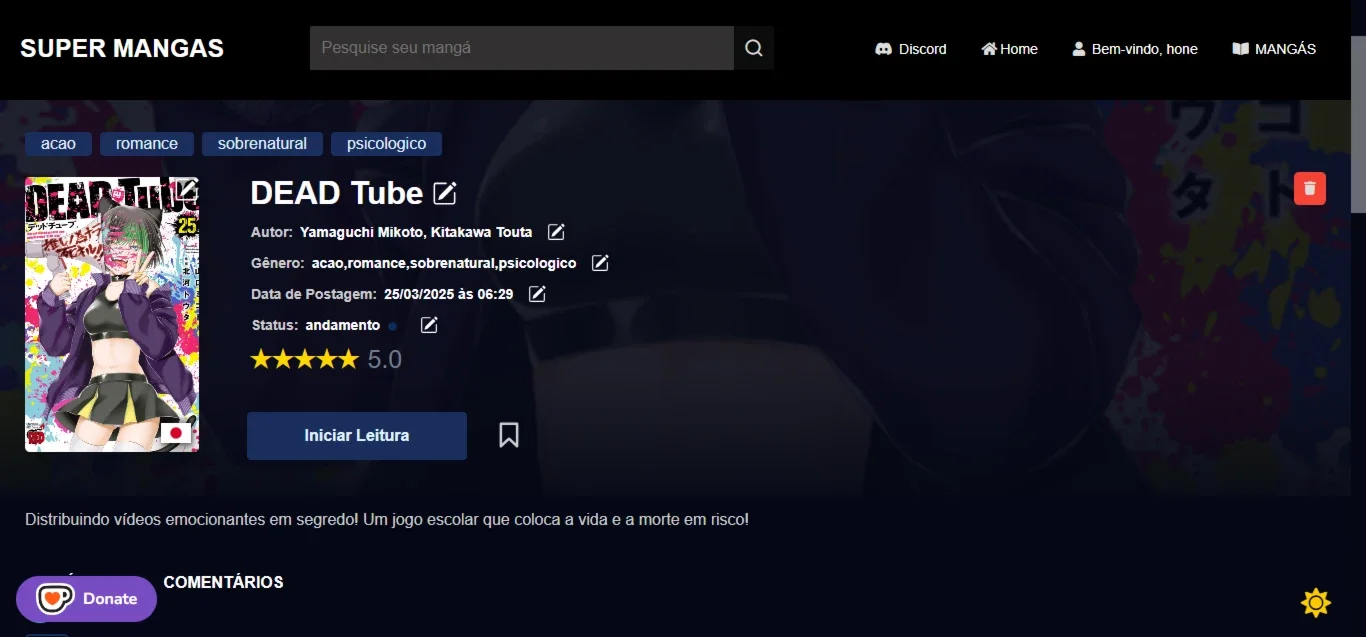The height and width of the screenshot is (637, 1366).
Task: Click the five-star rating
Action: 304,359
